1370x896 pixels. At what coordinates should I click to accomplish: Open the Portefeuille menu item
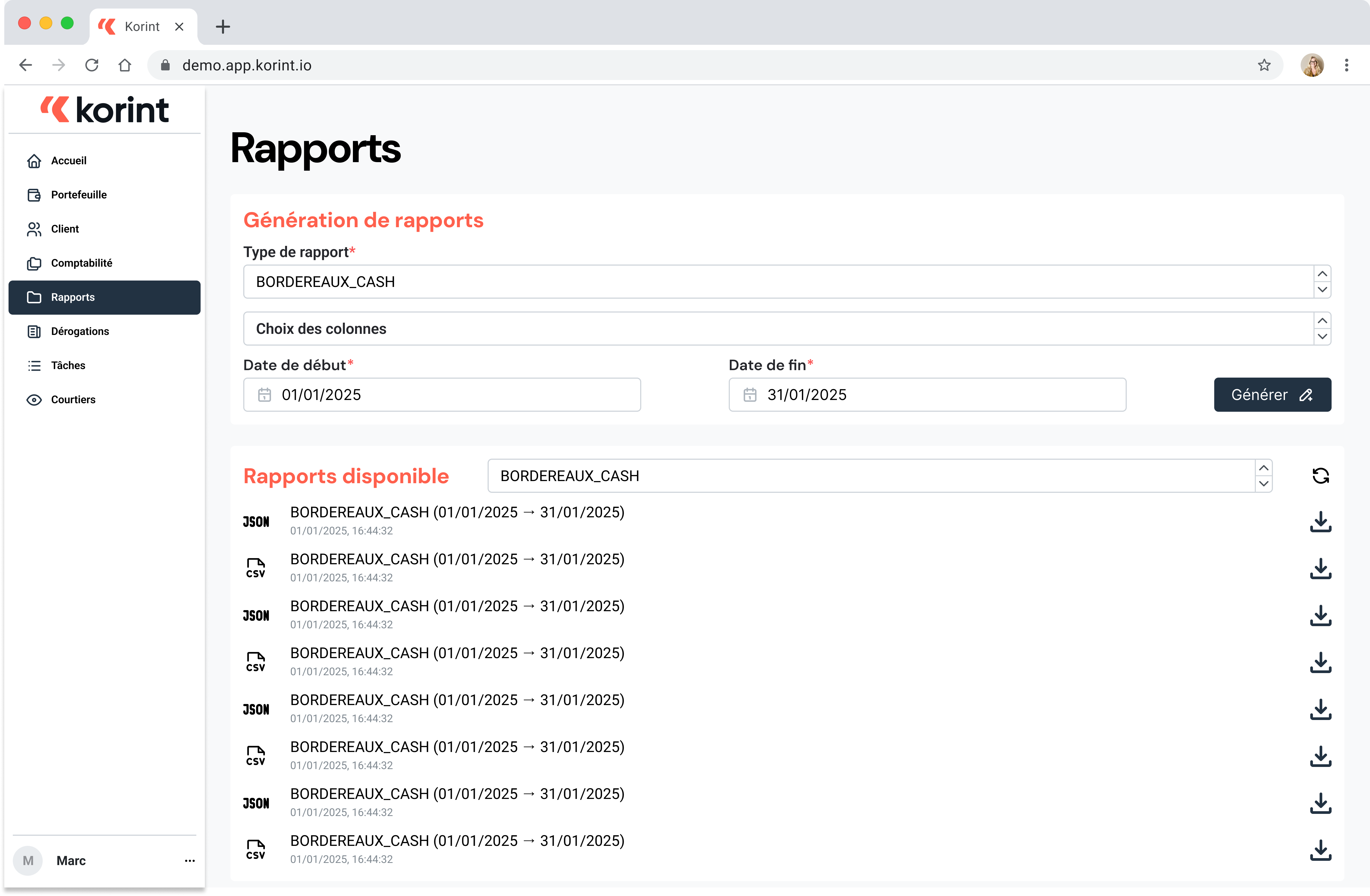pos(104,195)
